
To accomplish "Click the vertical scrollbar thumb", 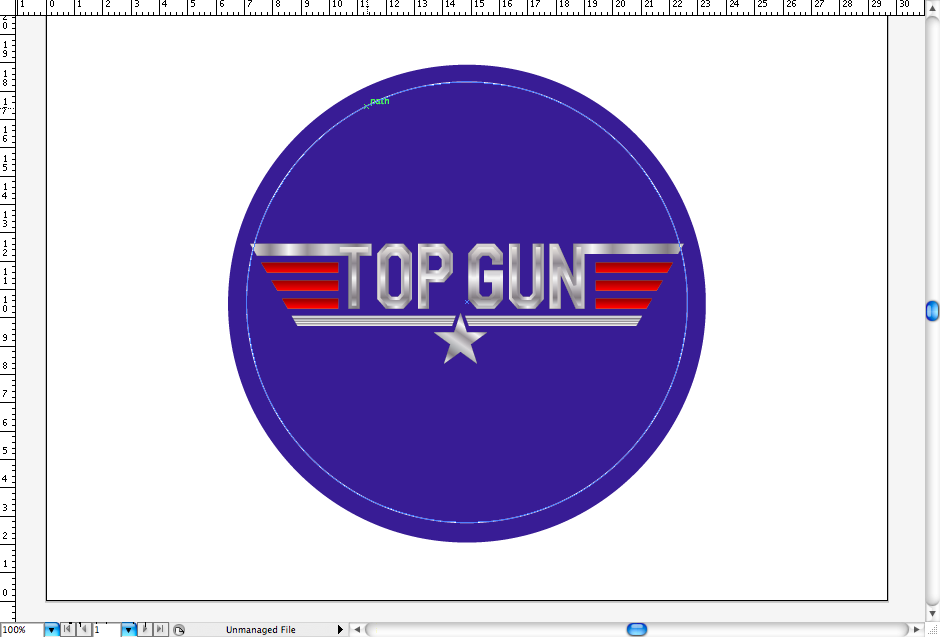I will pyautogui.click(x=932, y=311).
